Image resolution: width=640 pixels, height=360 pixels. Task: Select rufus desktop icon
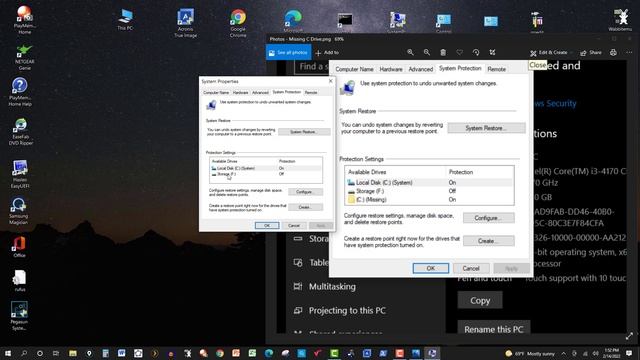[20, 280]
